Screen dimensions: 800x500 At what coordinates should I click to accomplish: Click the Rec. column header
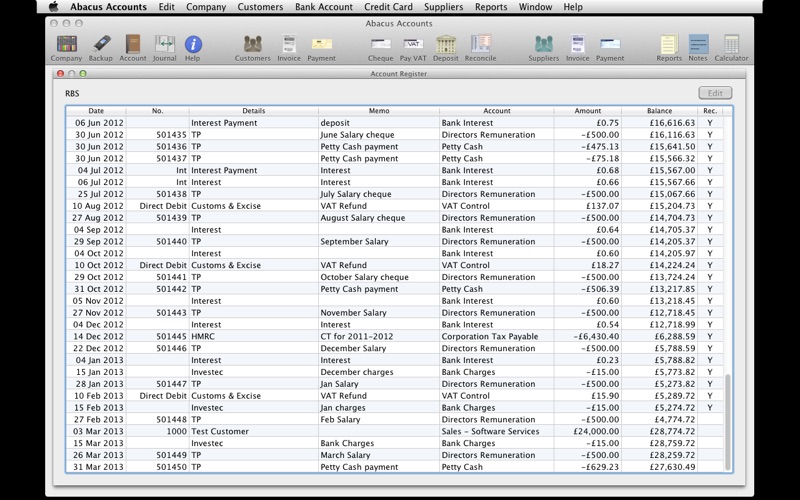(x=710, y=111)
